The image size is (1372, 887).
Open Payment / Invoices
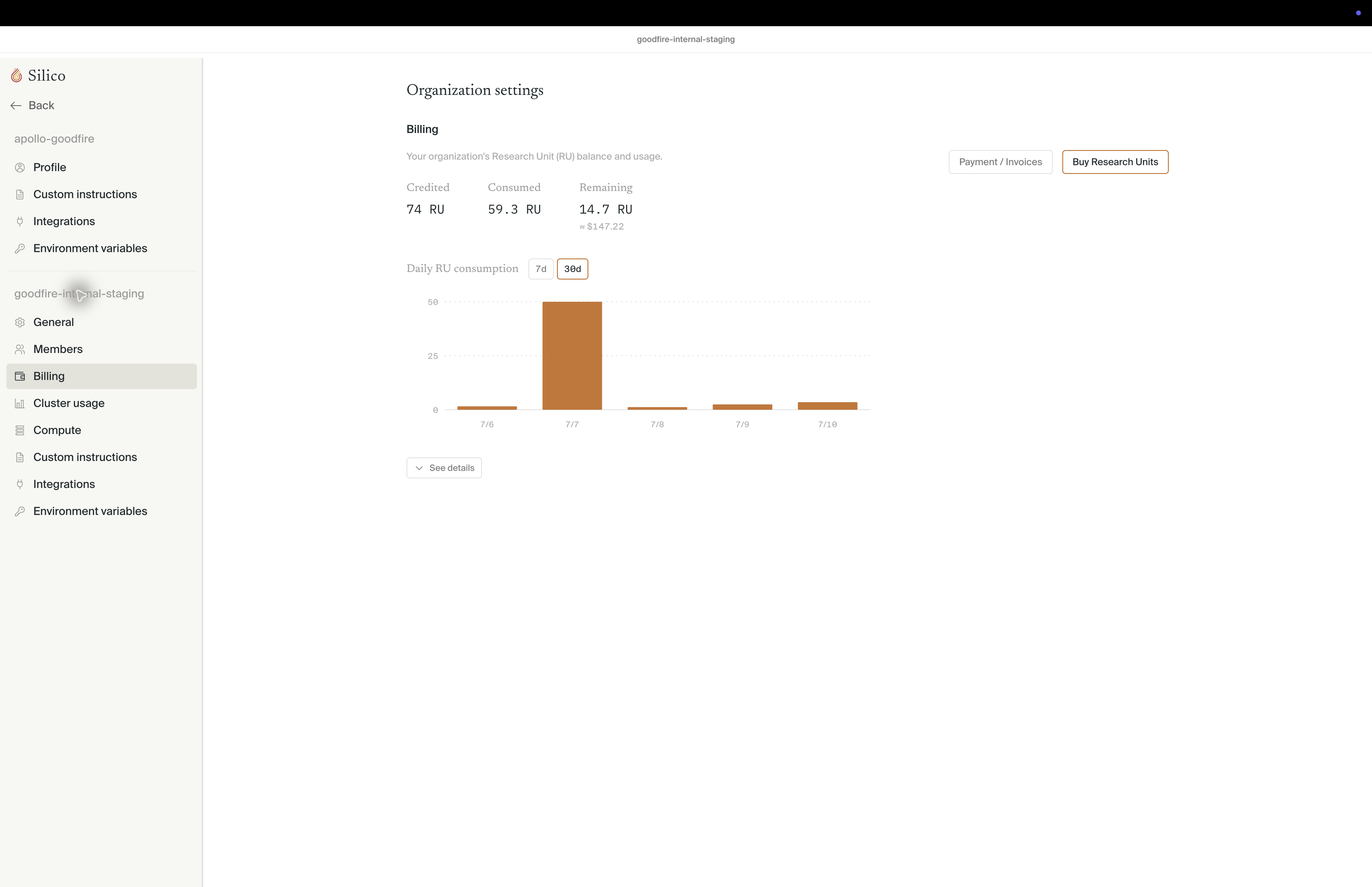coord(1000,162)
